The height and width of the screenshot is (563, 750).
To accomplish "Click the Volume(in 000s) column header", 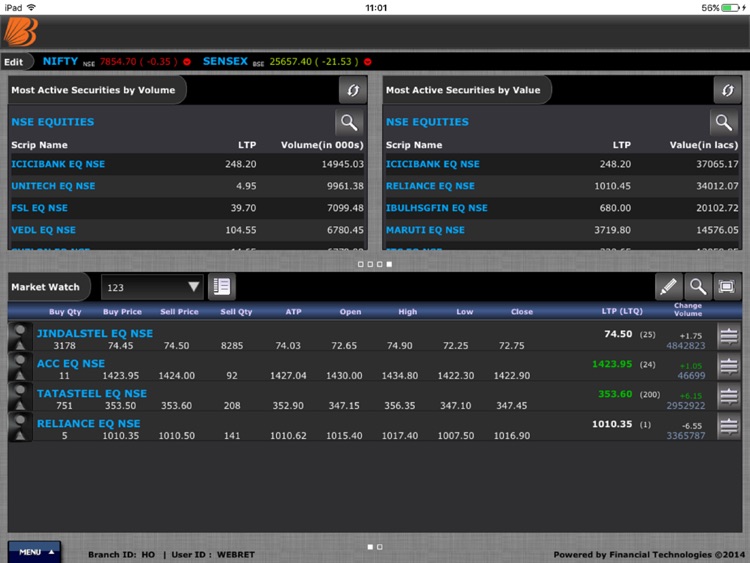I will (x=322, y=145).
